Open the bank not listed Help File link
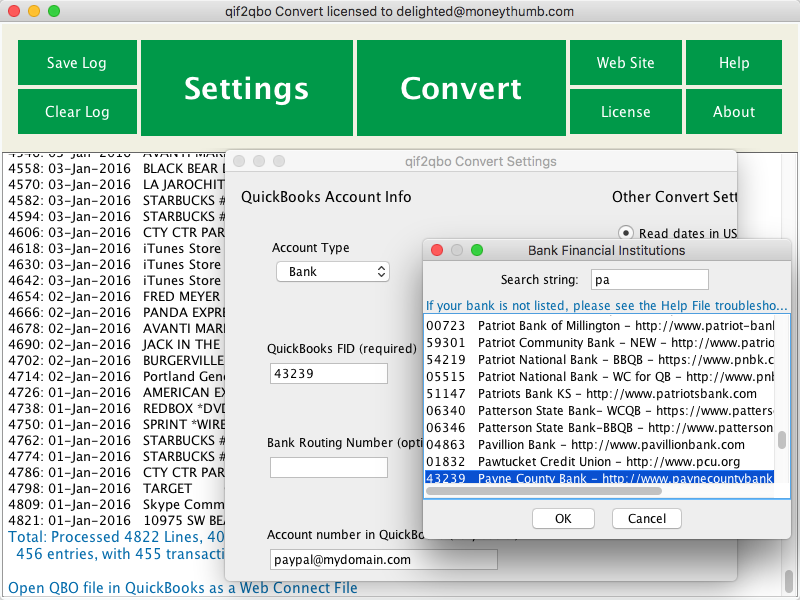 click(x=607, y=306)
